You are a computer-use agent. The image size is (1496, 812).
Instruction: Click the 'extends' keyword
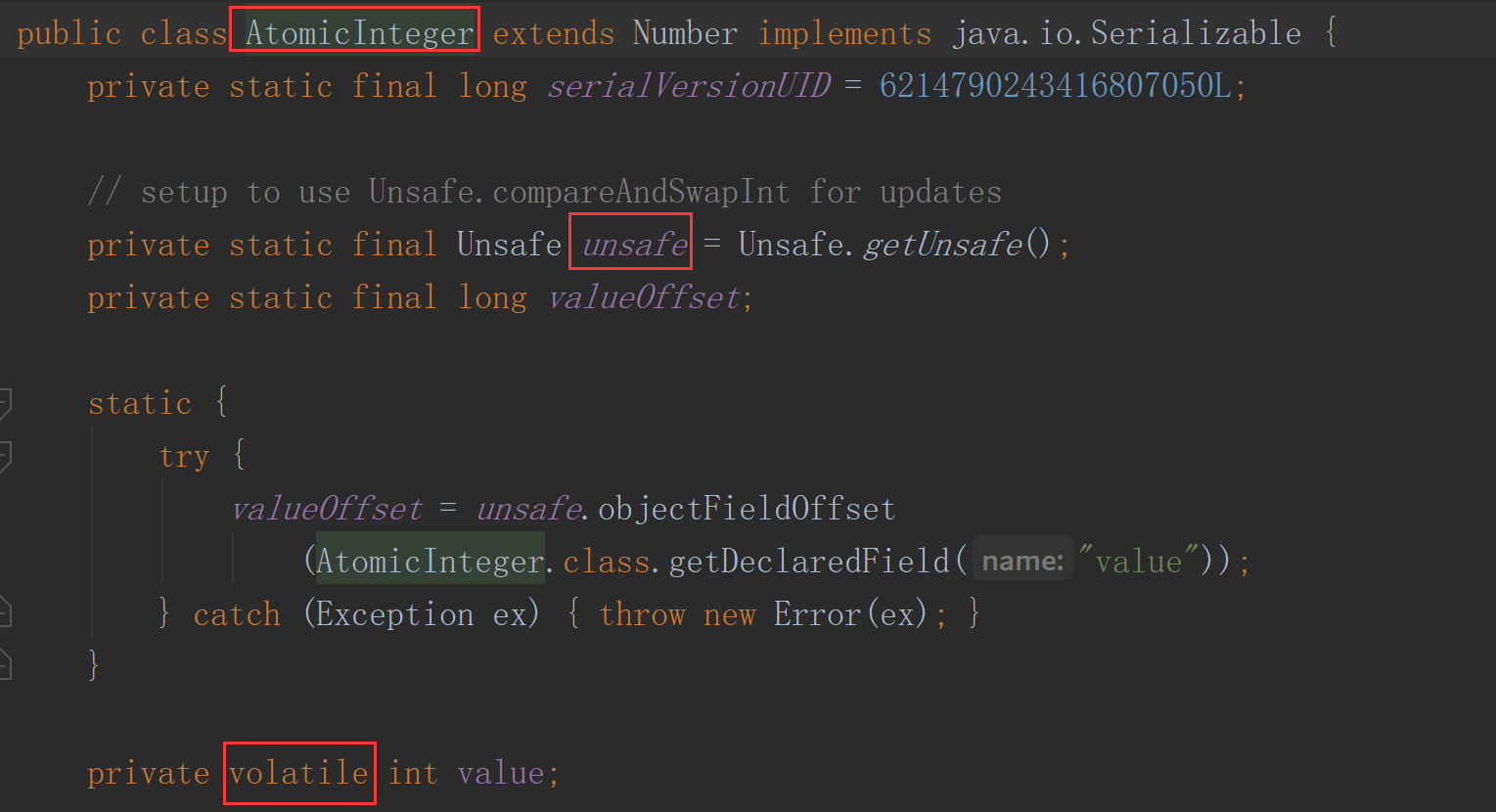tap(553, 33)
